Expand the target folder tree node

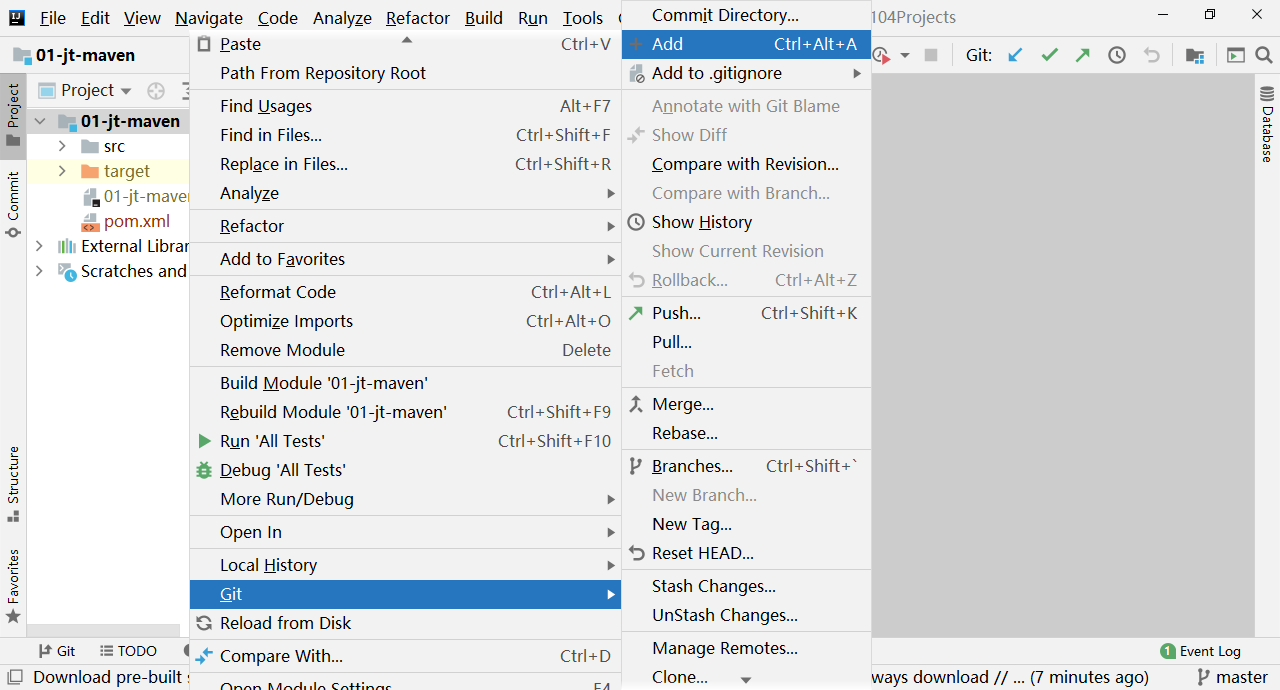(62, 171)
